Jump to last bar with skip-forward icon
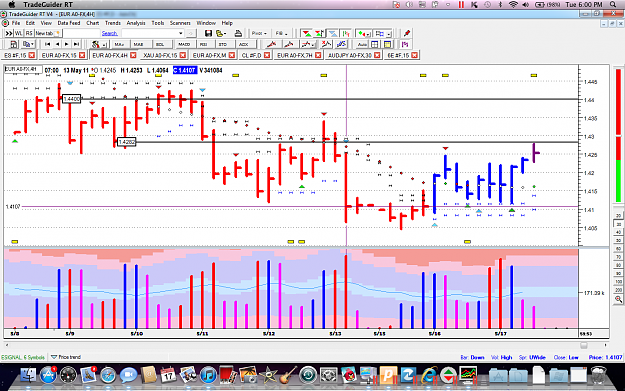625x391 pixels. [76, 44]
